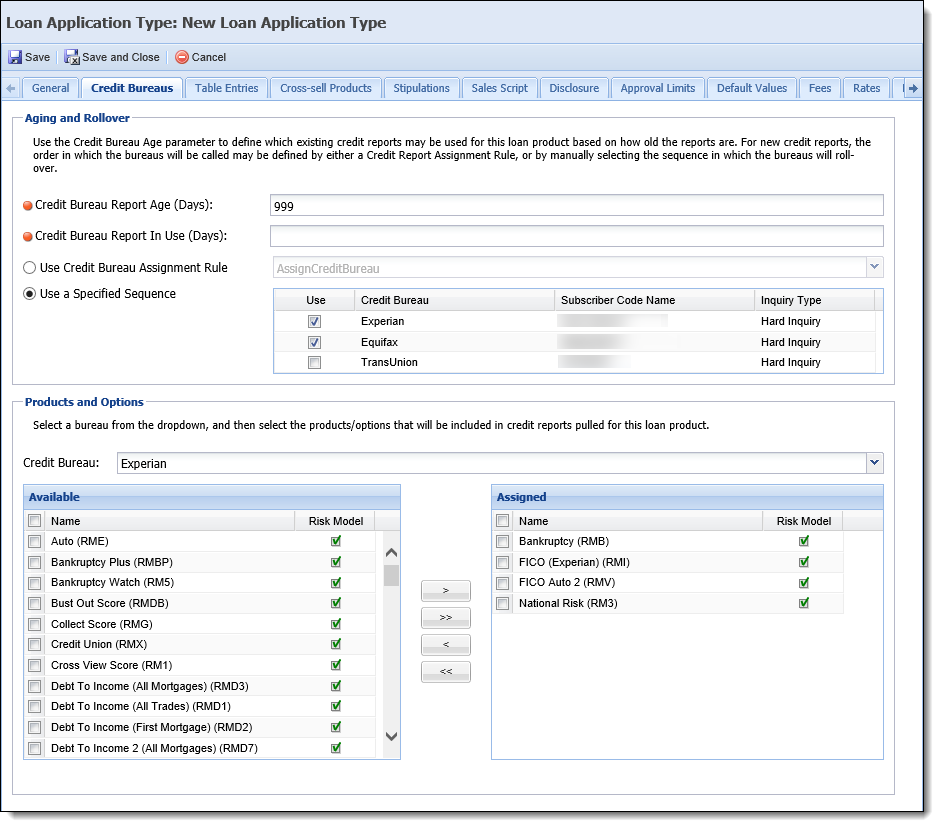Move selected item back to Available (<)
939x827 pixels.
tap(446, 644)
